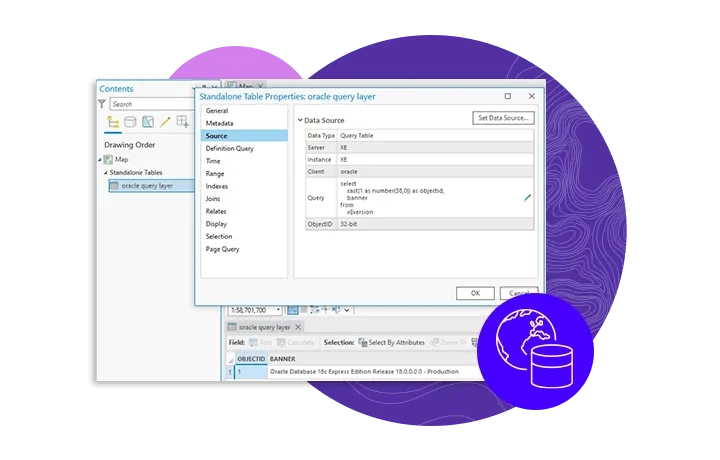720x460 pixels.
Task: Collapse the Data Source section chevron
Action: coord(300,120)
